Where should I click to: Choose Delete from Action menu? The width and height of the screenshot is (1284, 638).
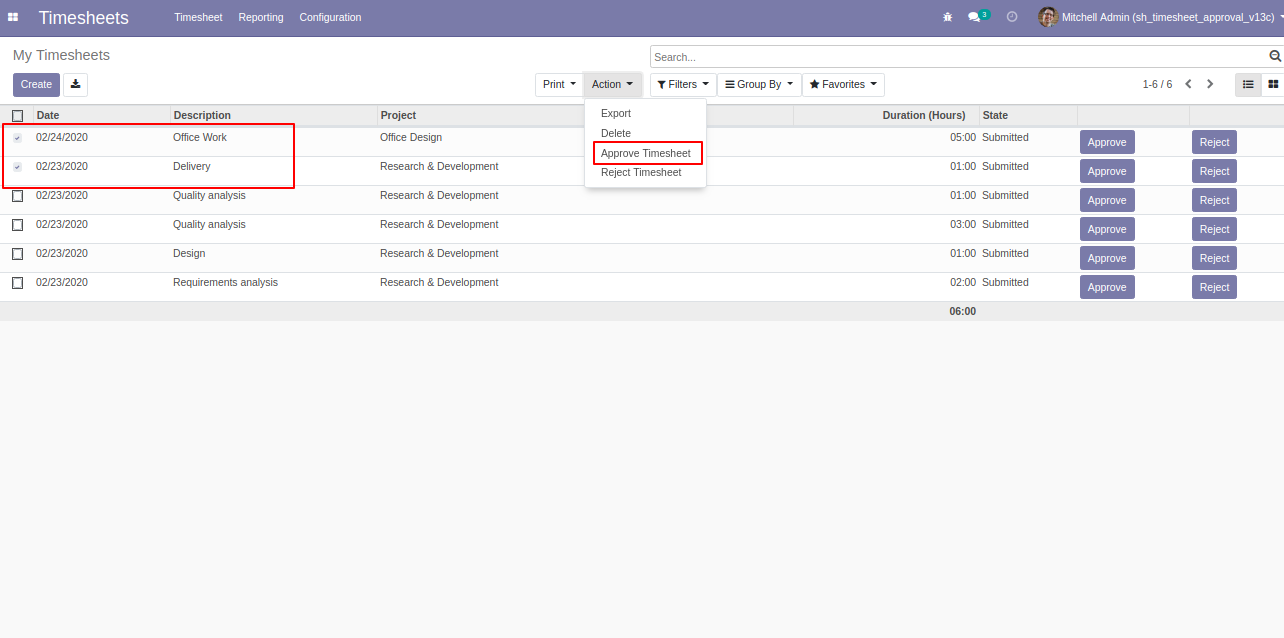pos(616,133)
